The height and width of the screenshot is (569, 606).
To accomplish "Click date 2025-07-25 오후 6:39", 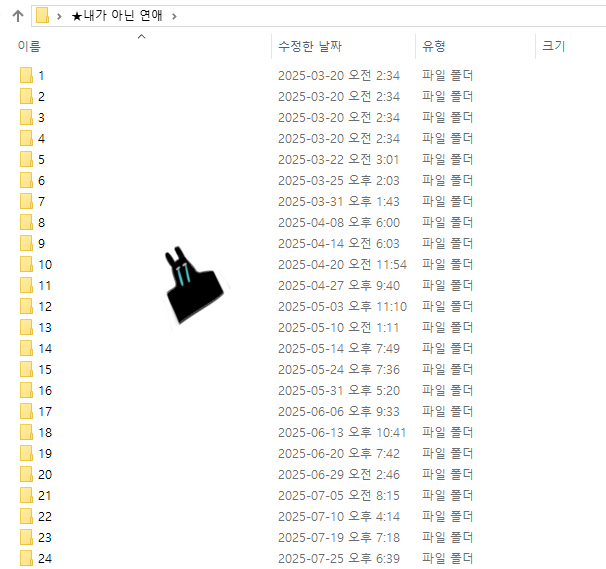I will (x=339, y=558).
